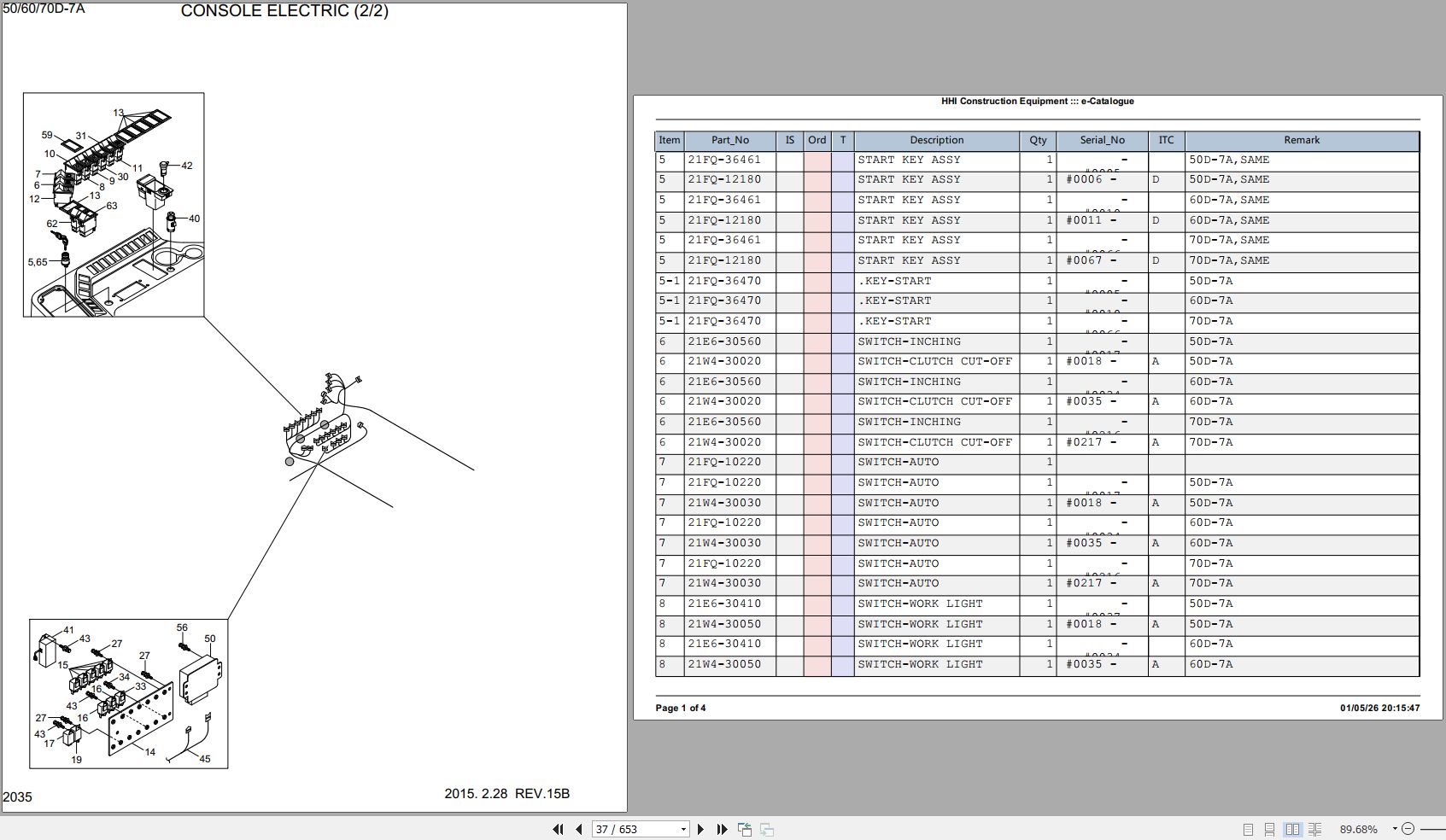This screenshot has width=1446, height=840.
Task: Click the Item column header
Action: click(x=670, y=140)
